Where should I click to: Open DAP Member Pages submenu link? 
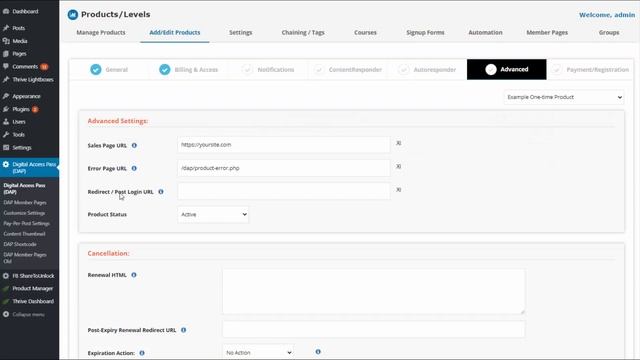click(25, 202)
